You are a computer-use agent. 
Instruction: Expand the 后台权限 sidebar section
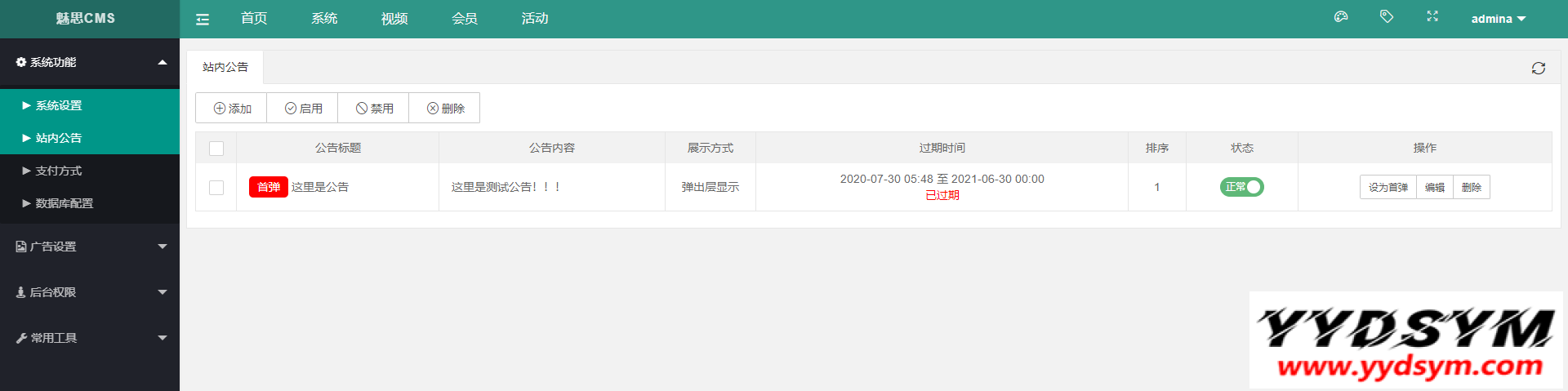pyautogui.click(x=90, y=292)
